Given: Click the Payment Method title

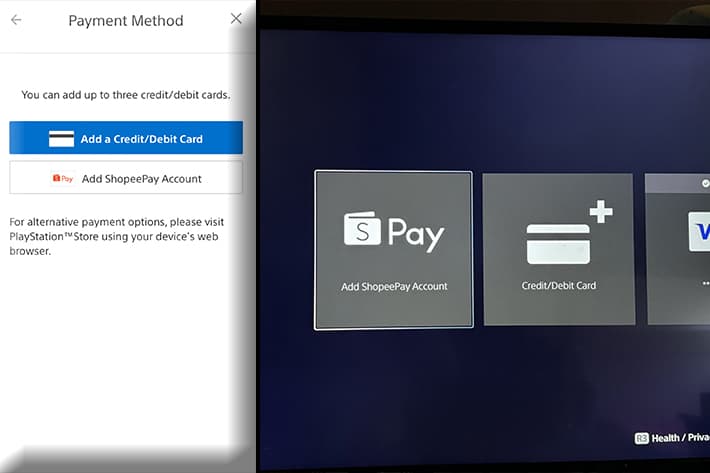Looking at the screenshot, I should (126, 21).
